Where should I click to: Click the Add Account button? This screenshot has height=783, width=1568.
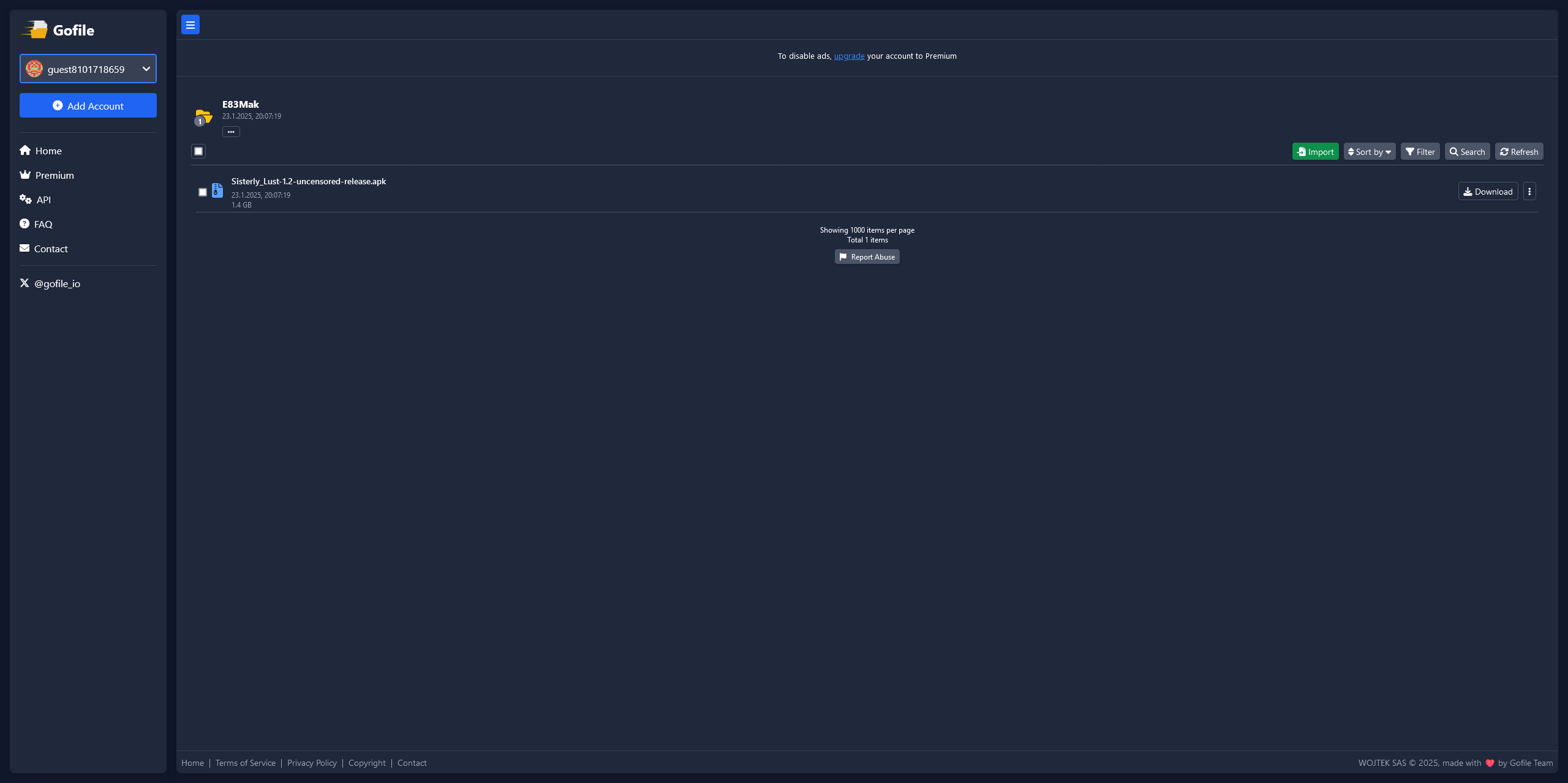pos(88,105)
